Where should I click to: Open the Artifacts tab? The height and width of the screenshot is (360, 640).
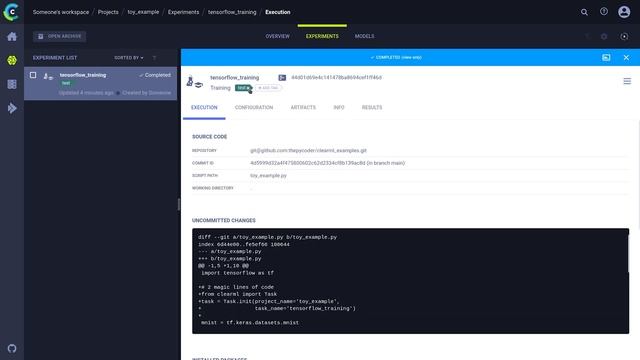[303, 107]
